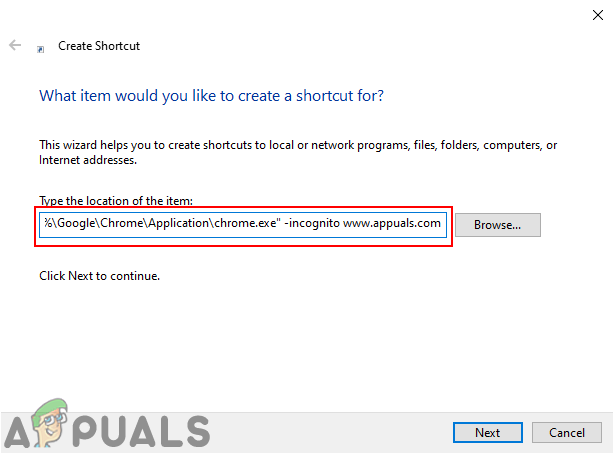
Task: Click the 'Click Next to continue.' text
Action: coord(99,276)
